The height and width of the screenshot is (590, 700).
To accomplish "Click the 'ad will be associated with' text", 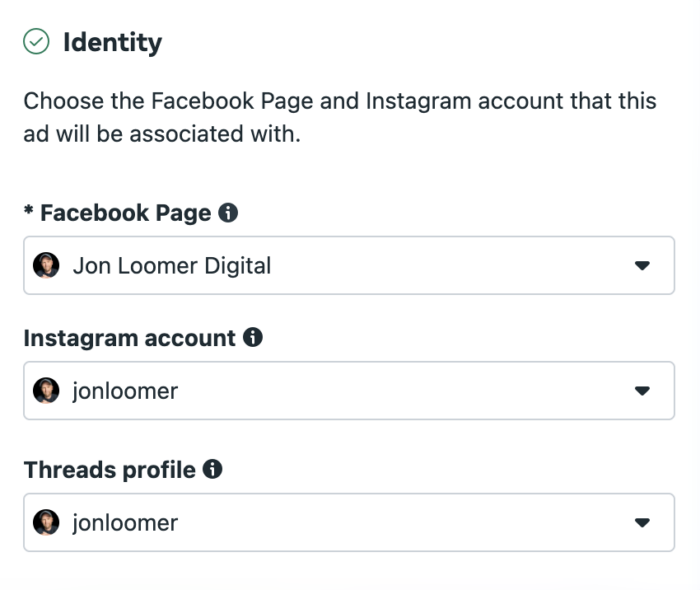I will tap(161, 133).
